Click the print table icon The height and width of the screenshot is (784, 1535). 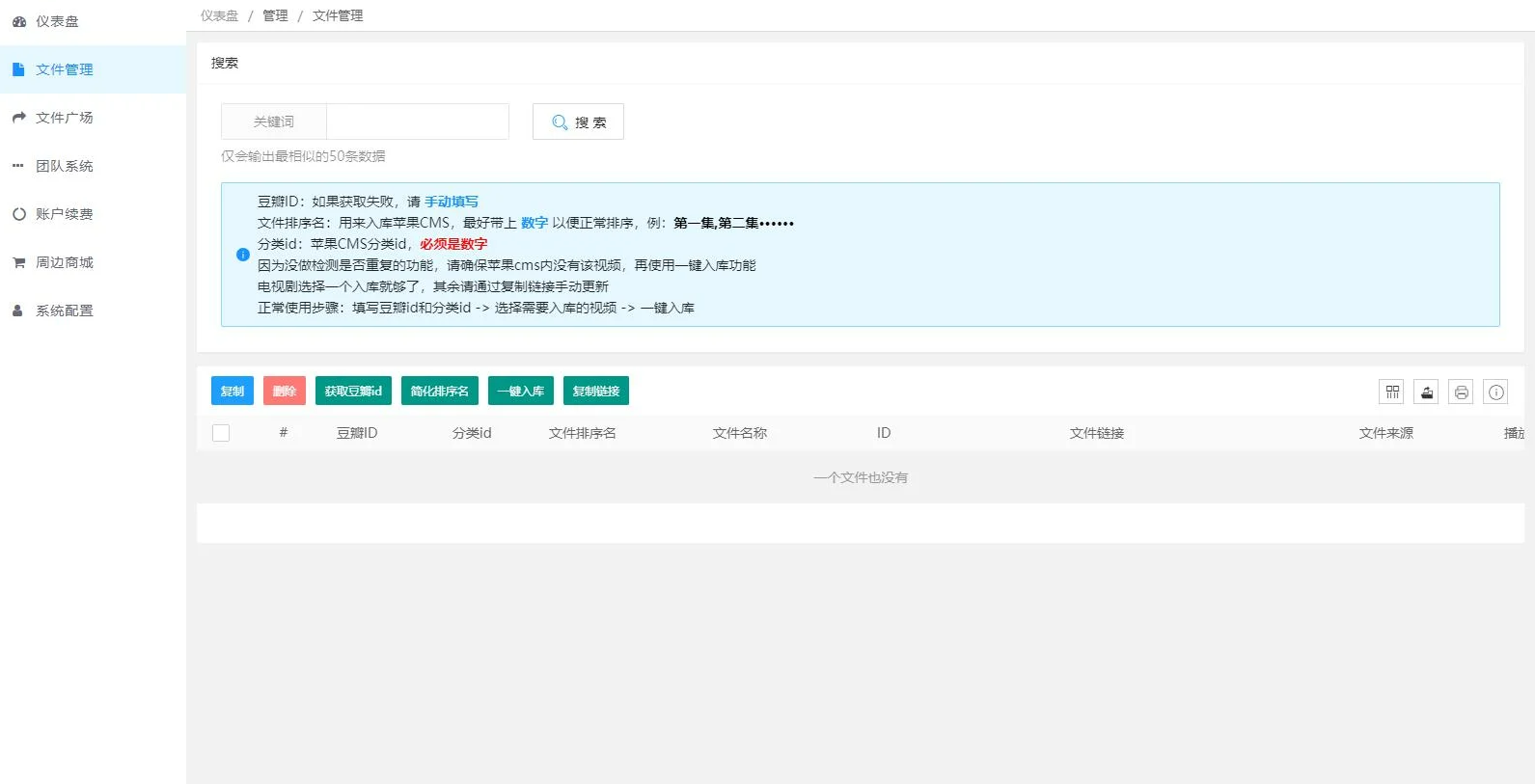(1462, 392)
